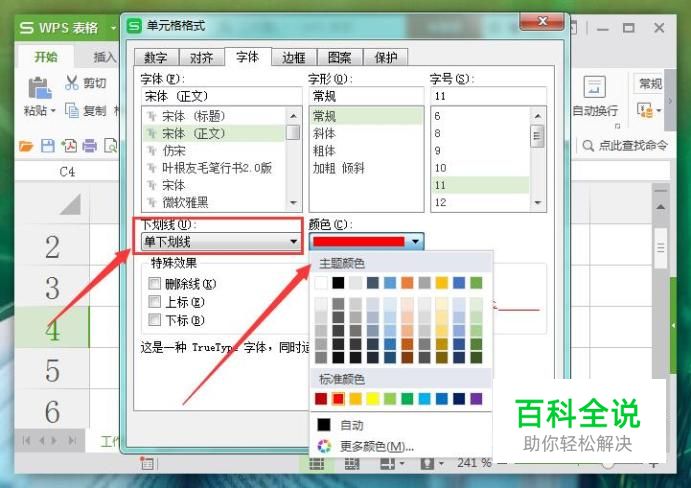Toggle the 下标 subscript checkbox
691x488 pixels.
[x=154, y=319]
